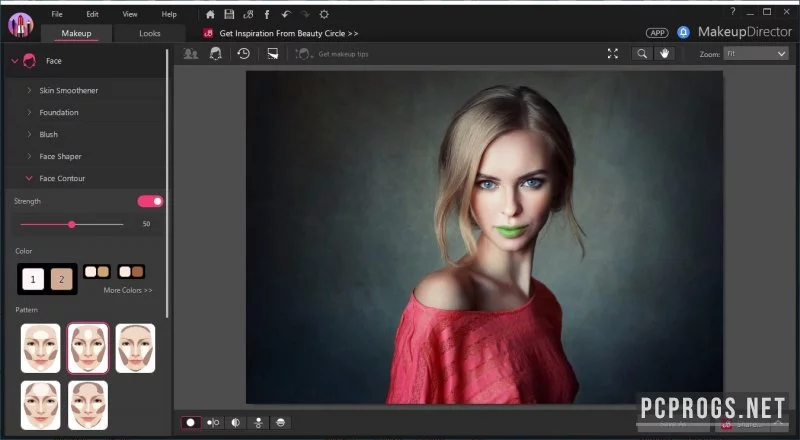Click the Strength slider handle
Viewport: 800px width, 440px height.
[72, 224]
